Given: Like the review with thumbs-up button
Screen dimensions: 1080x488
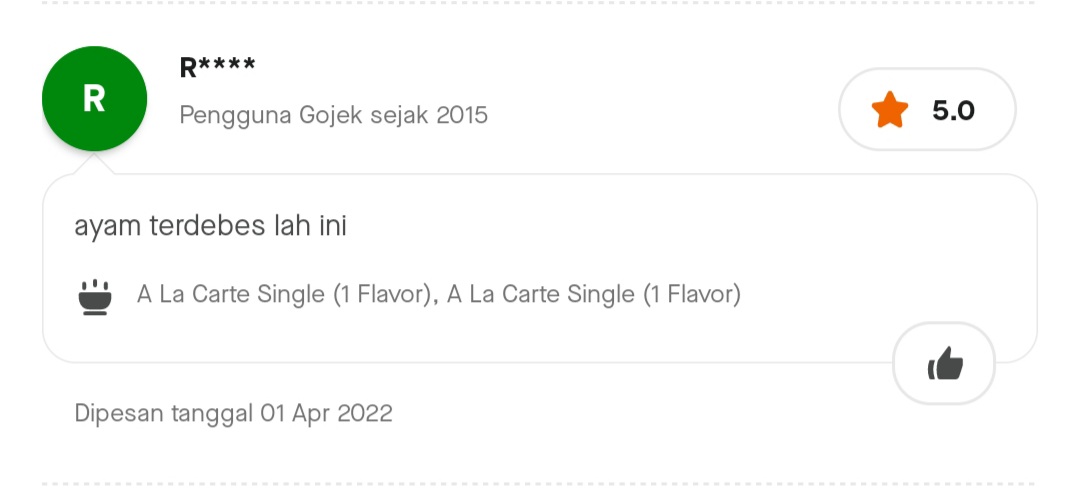Looking at the screenshot, I should [944, 364].
